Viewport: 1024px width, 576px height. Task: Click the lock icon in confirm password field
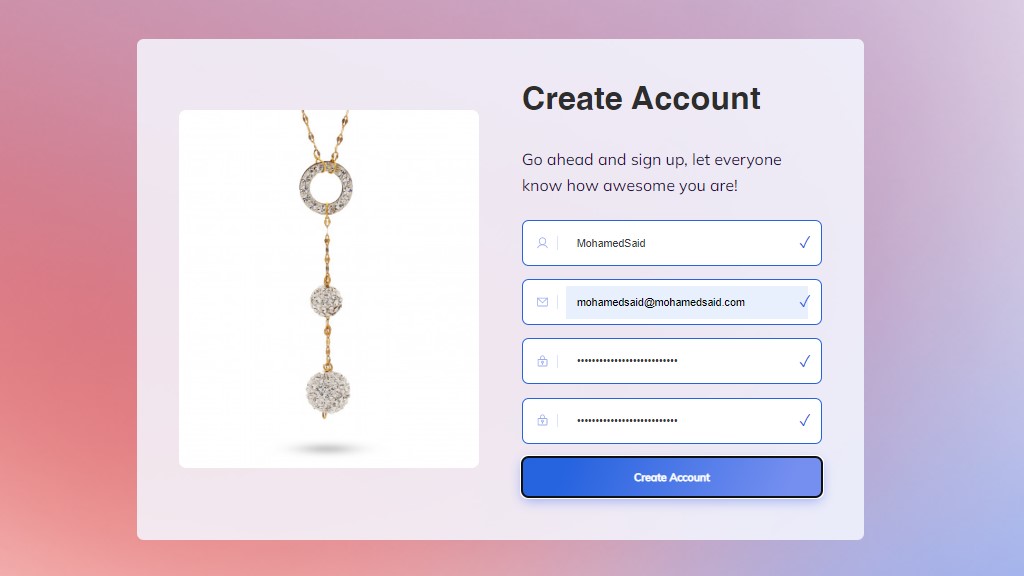coord(542,420)
